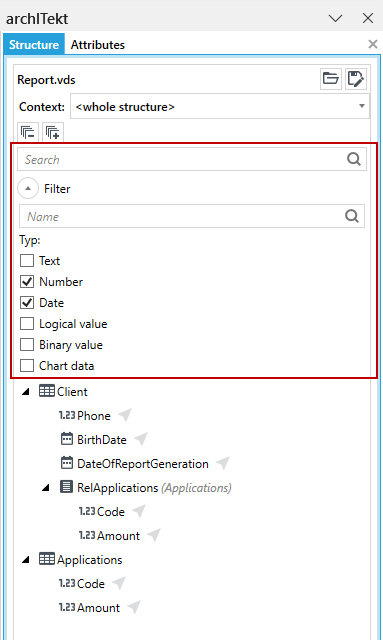Click the insert arrow beside DateOfReportGeneration
Image resolution: width=383 pixels, height=640 pixels.
click(x=223, y=464)
